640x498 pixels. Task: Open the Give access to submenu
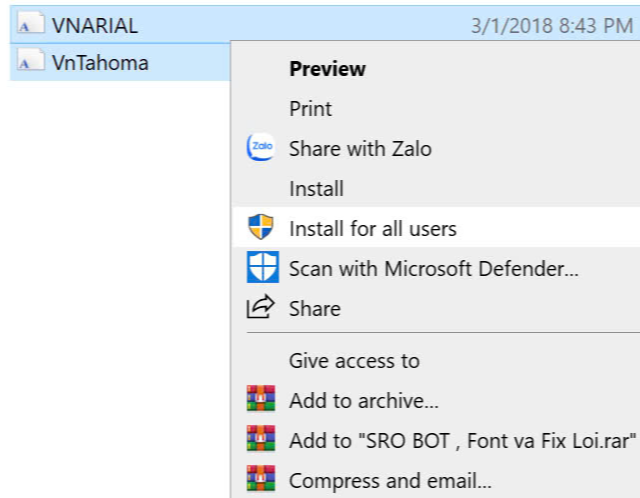(x=435, y=361)
